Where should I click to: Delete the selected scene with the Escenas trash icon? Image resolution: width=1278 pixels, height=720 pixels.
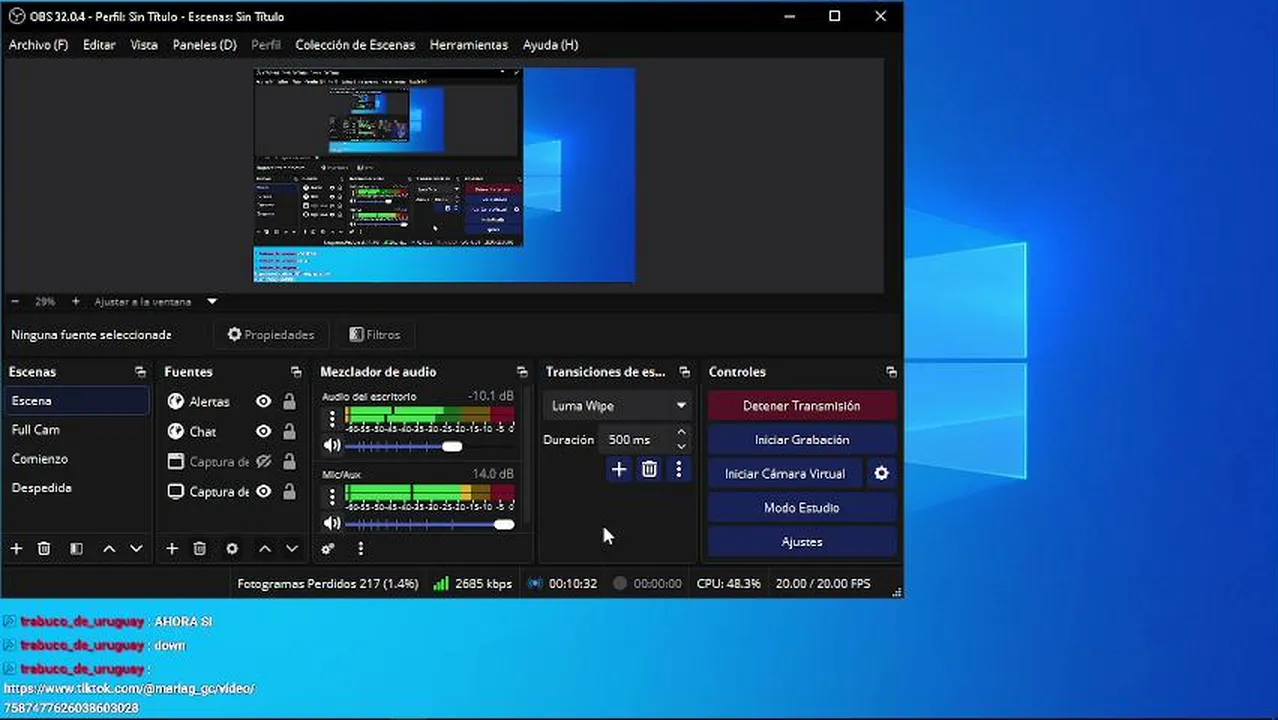click(x=44, y=549)
